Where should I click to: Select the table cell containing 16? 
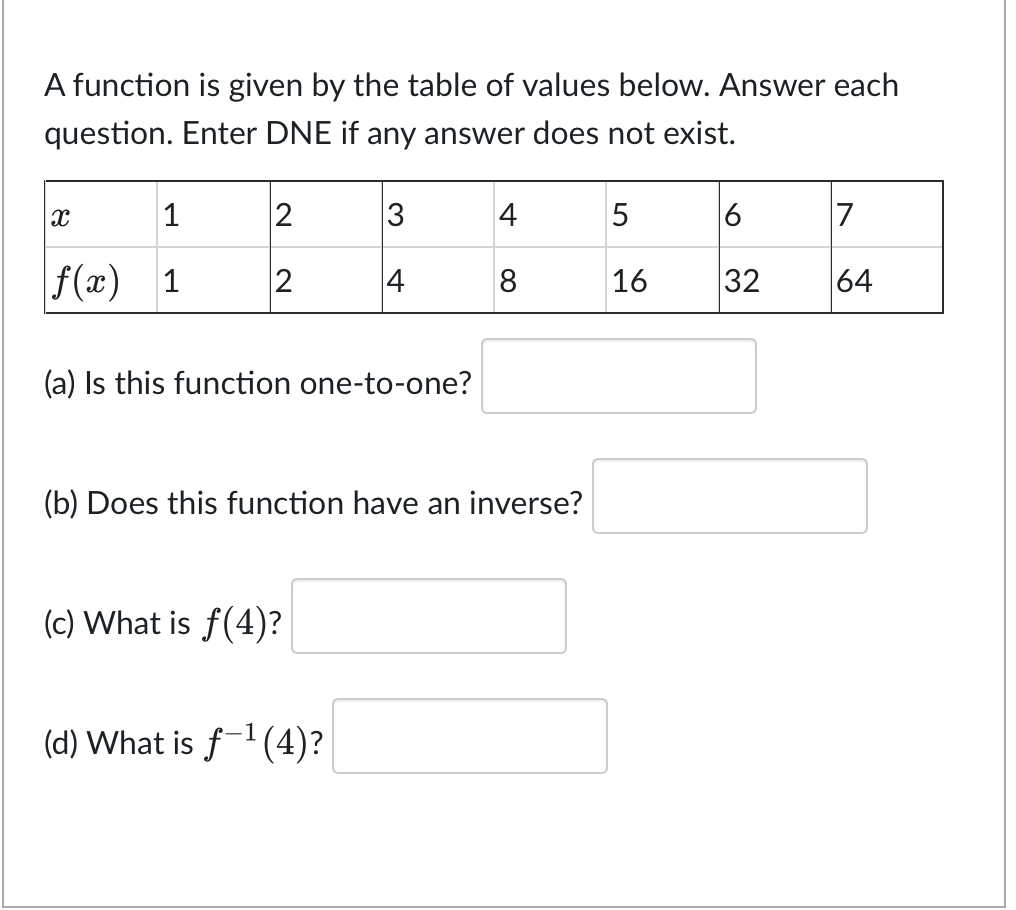pyautogui.click(x=661, y=279)
